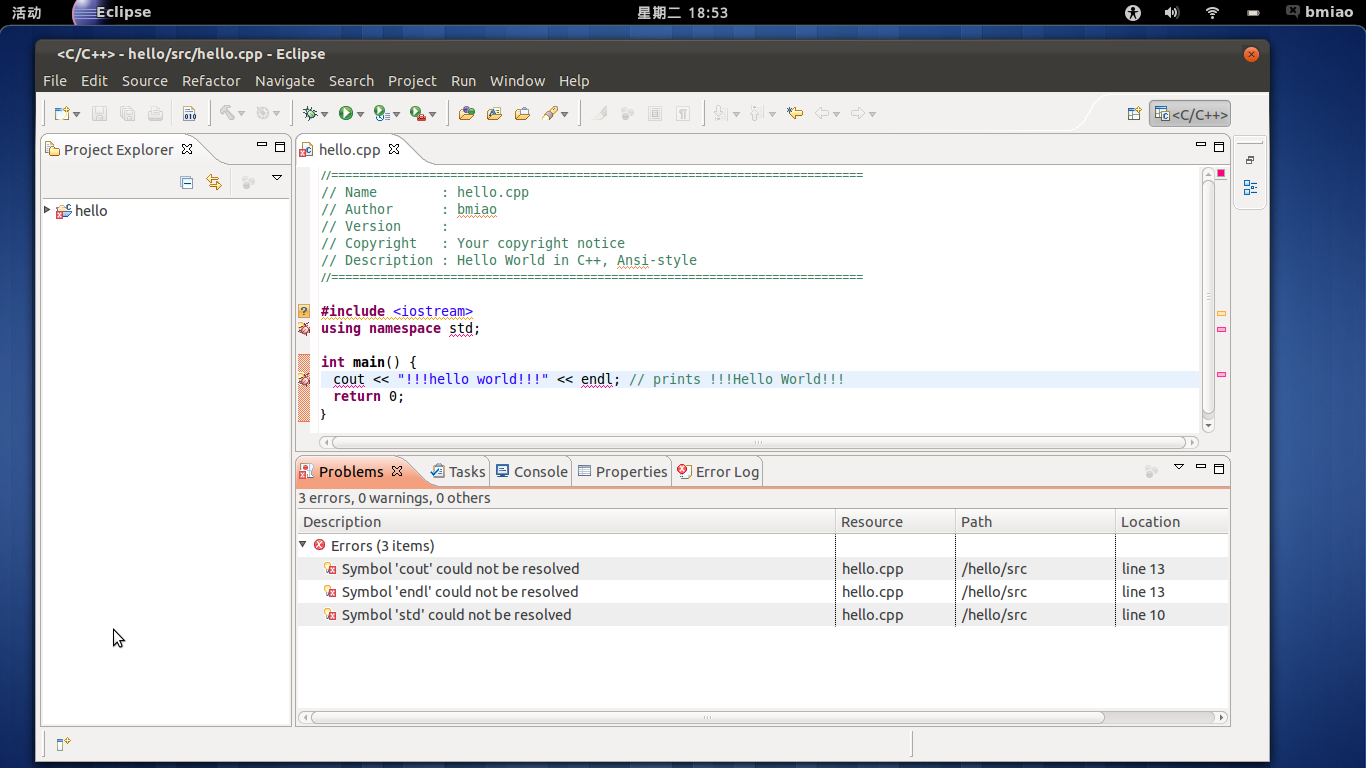
Task: Click the Last Edit Location arrow icon
Action: coord(795,114)
